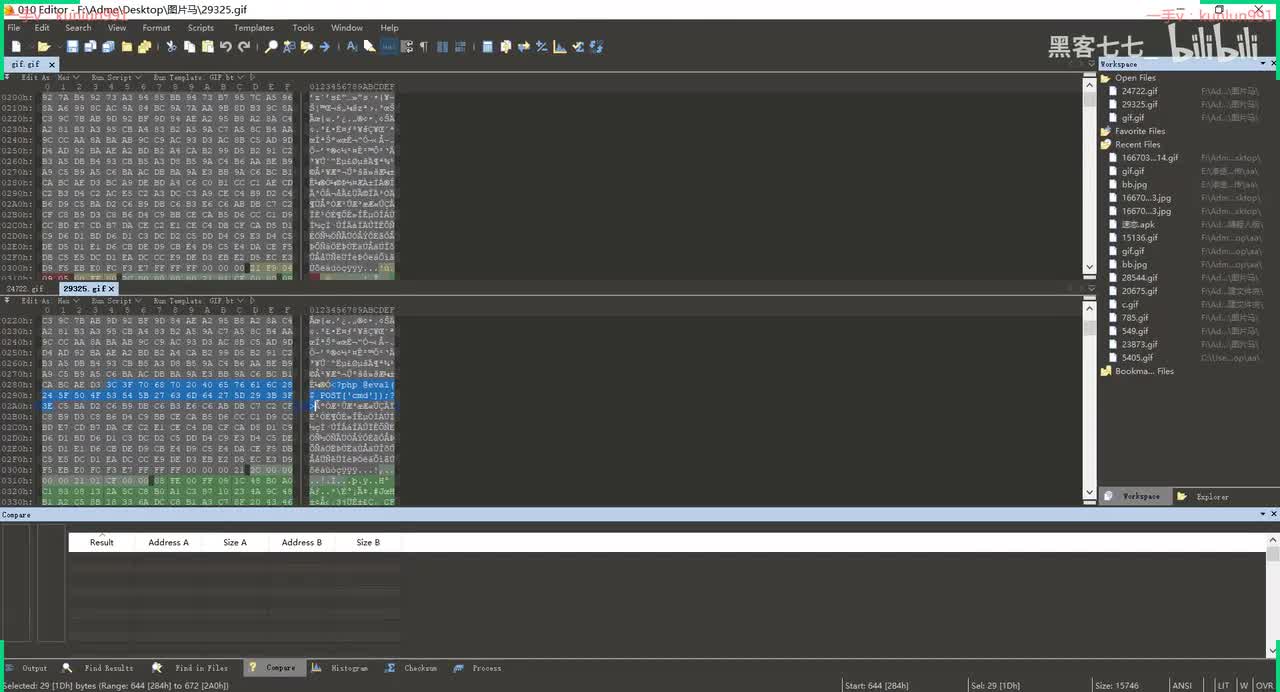Open the Calculator toolbar icon
1280x692 pixels.
487,46
